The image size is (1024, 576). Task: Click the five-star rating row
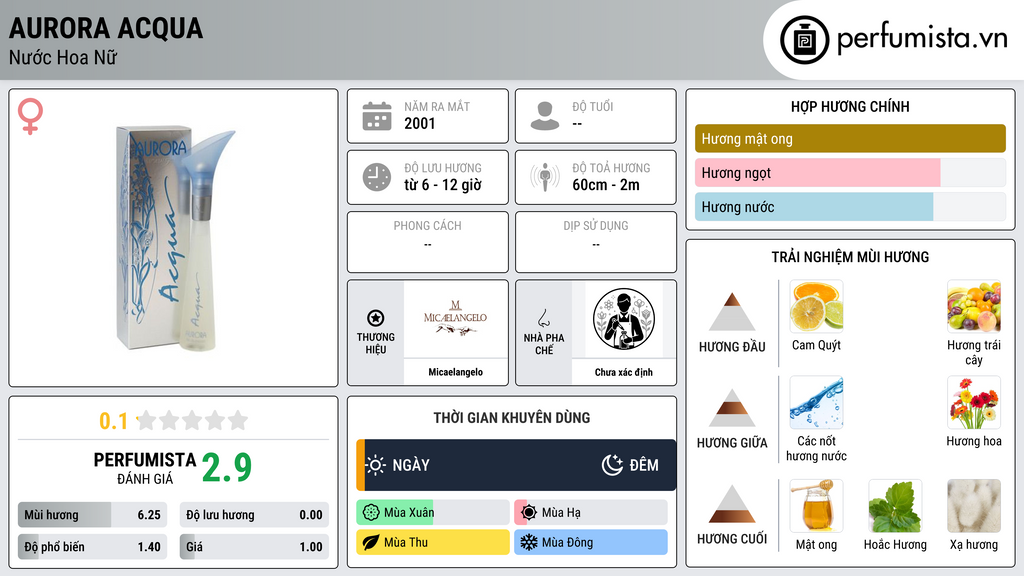point(192,420)
